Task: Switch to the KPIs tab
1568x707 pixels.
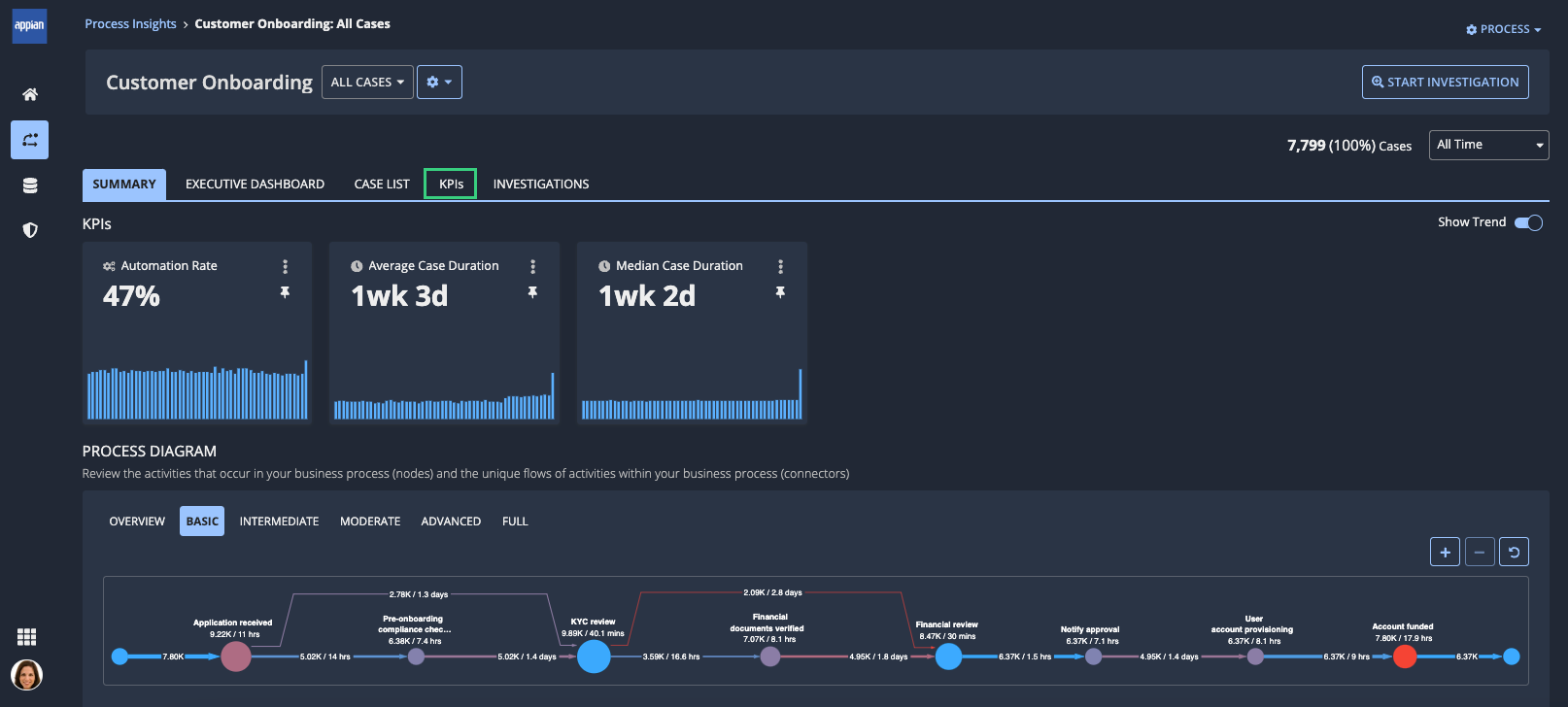Action: (x=451, y=185)
